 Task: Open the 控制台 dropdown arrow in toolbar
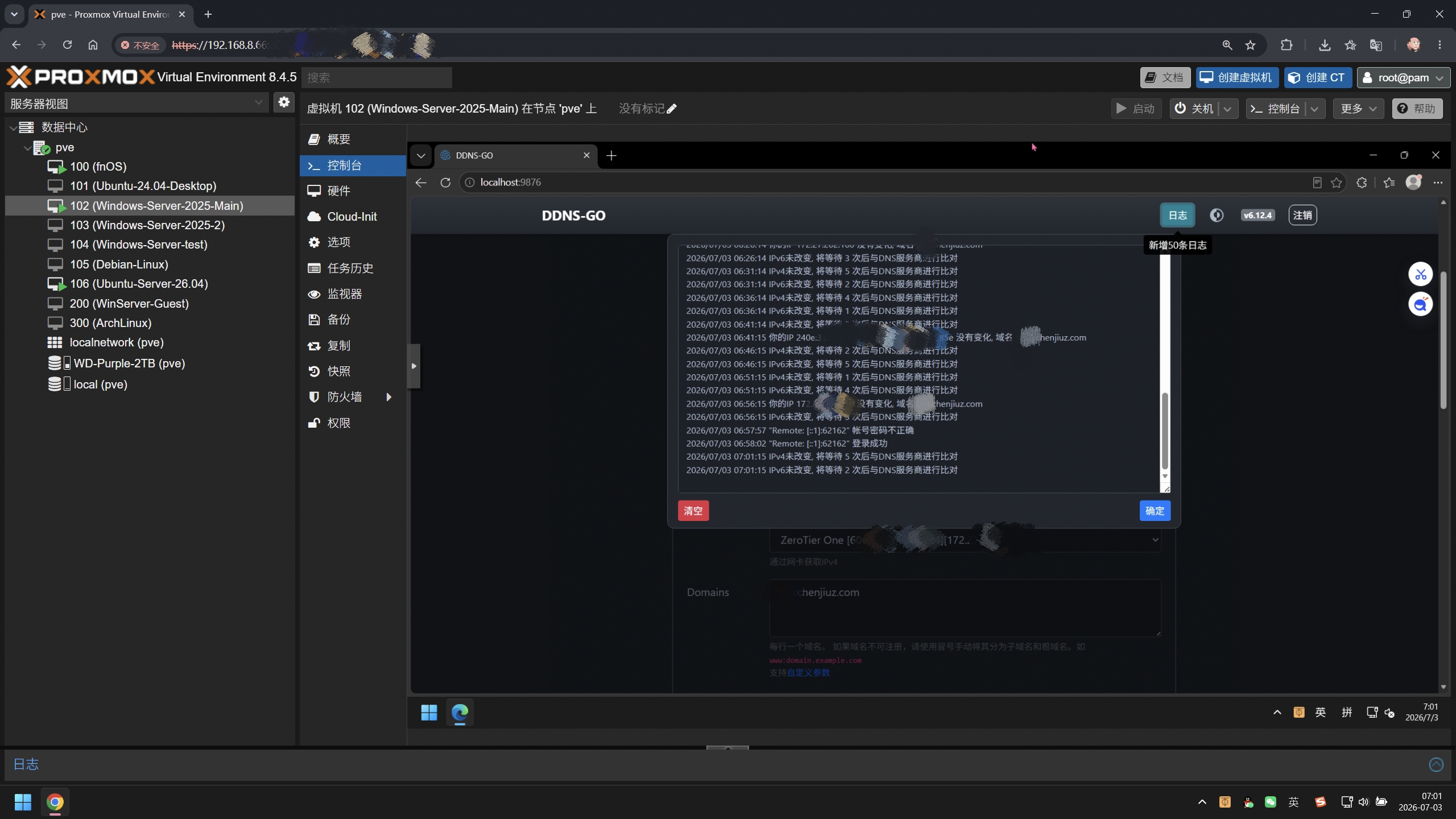click(1314, 109)
